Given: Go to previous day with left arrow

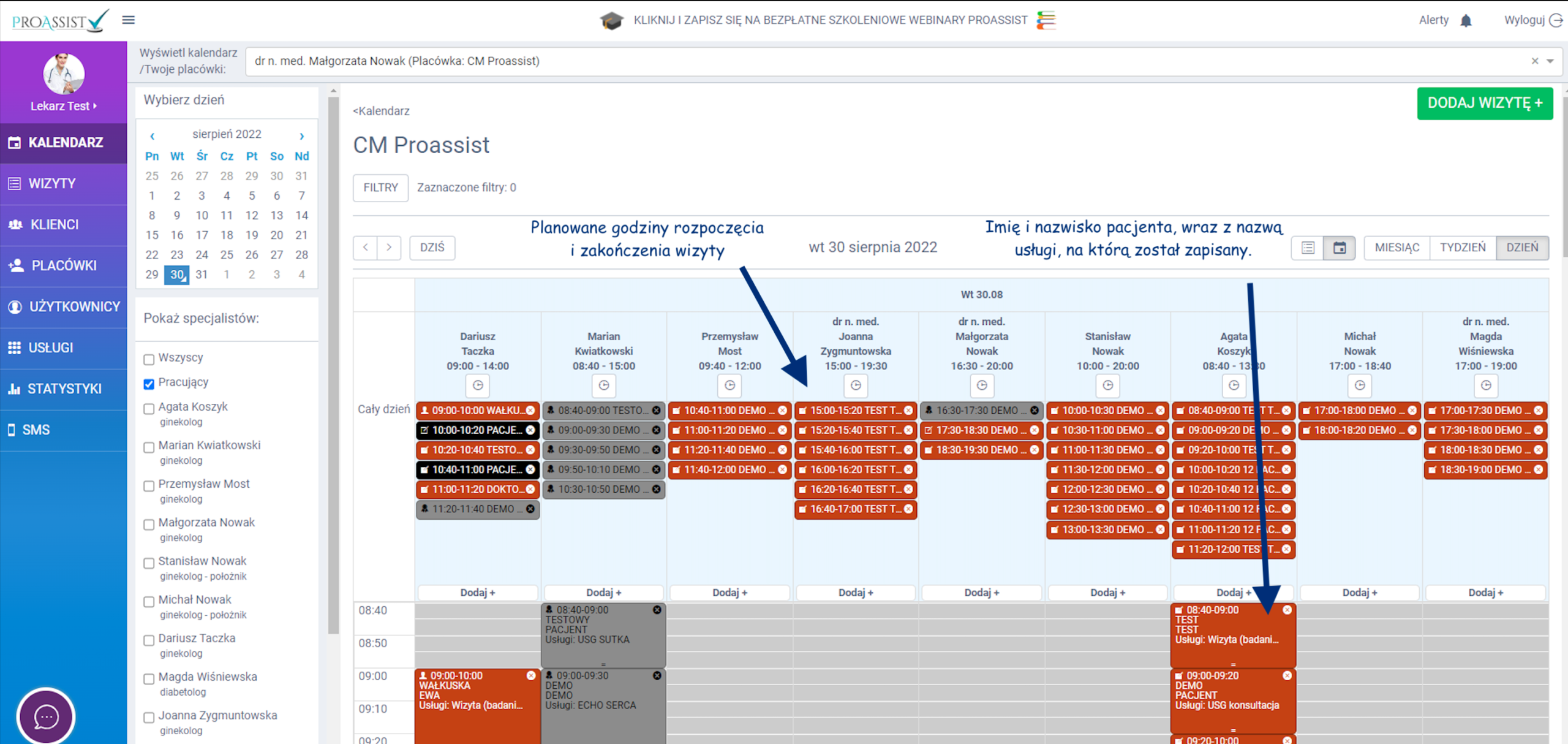Looking at the screenshot, I should 366,248.
